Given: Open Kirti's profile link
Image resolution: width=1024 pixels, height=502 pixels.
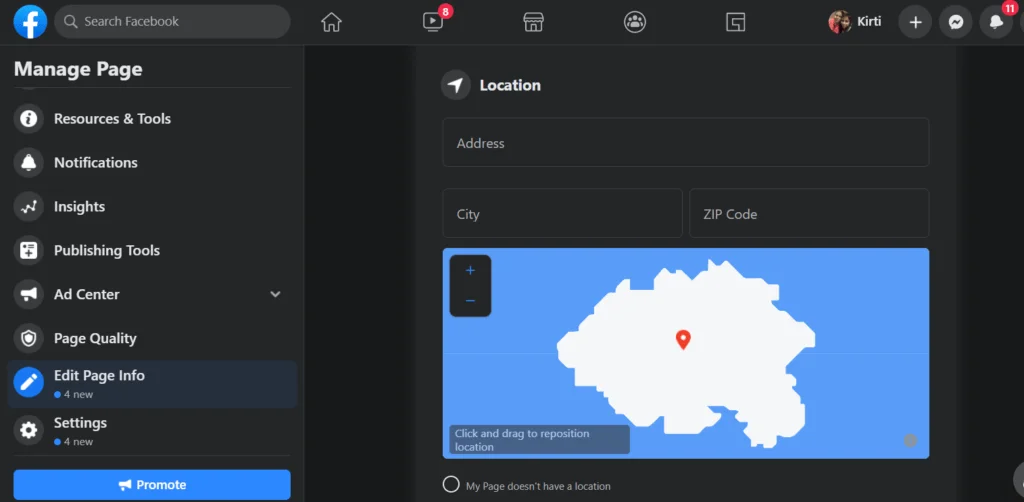Looking at the screenshot, I should [856, 22].
